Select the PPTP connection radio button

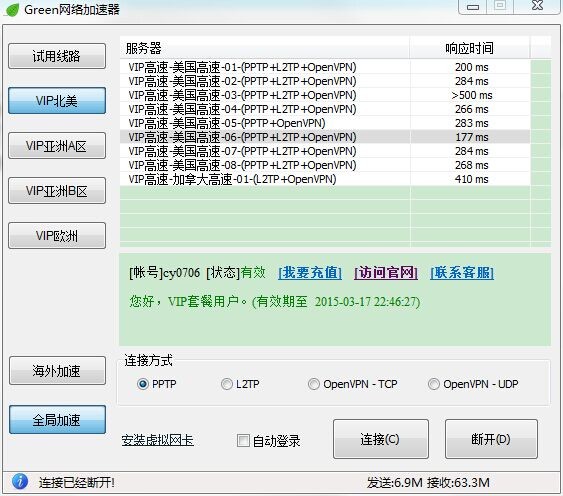(143, 384)
